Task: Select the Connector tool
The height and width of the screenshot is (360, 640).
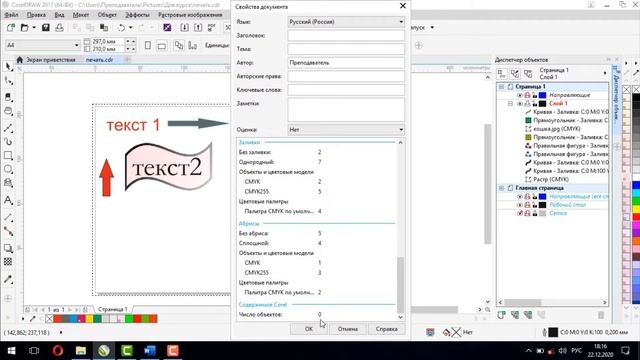Action: tap(8, 231)
